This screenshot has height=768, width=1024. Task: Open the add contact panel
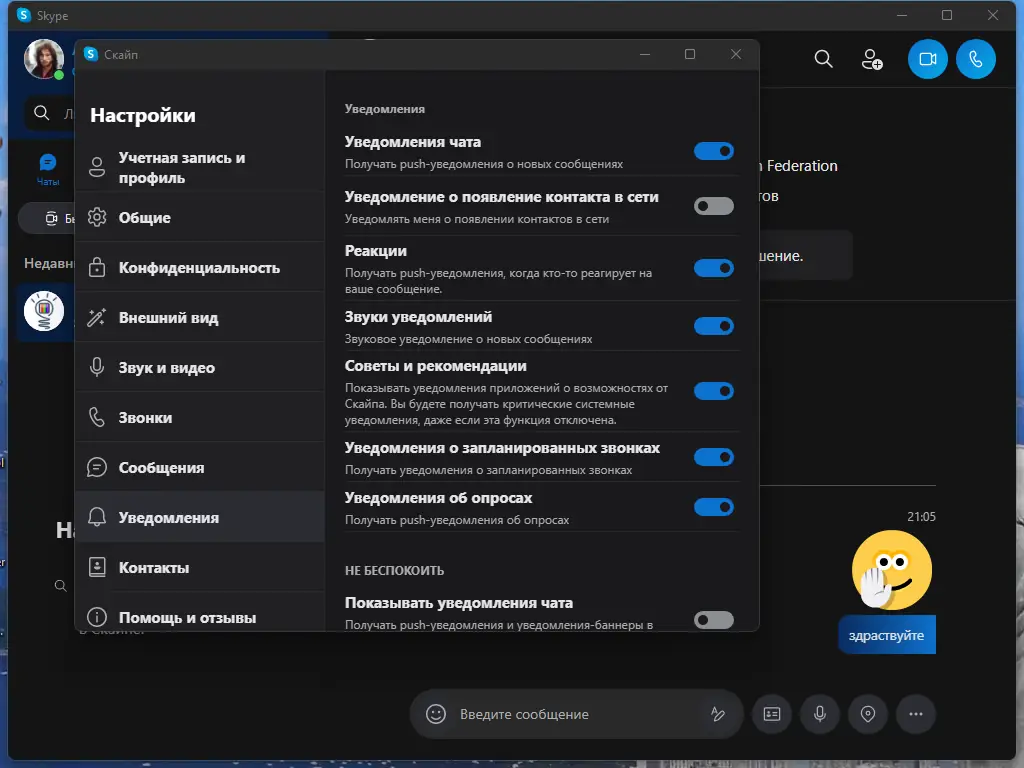tap(872, 60)
